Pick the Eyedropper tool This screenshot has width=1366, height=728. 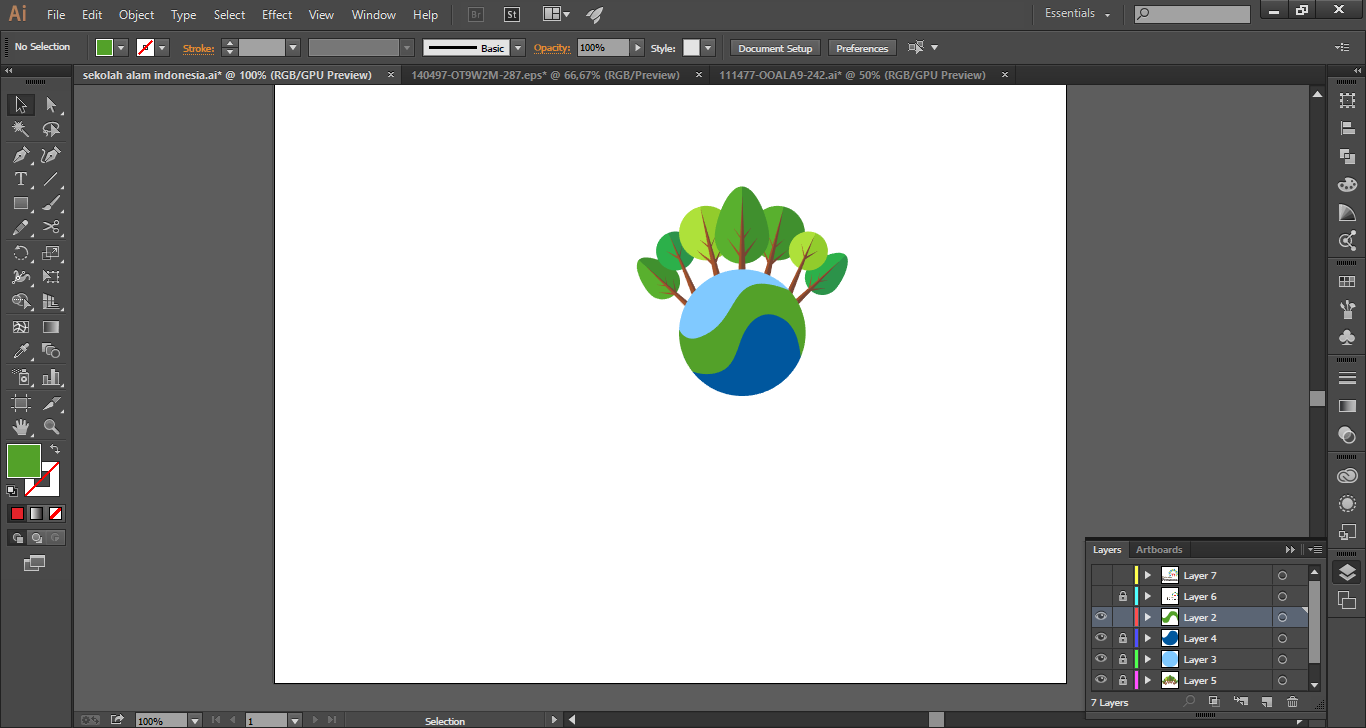(x=20, y=351)
